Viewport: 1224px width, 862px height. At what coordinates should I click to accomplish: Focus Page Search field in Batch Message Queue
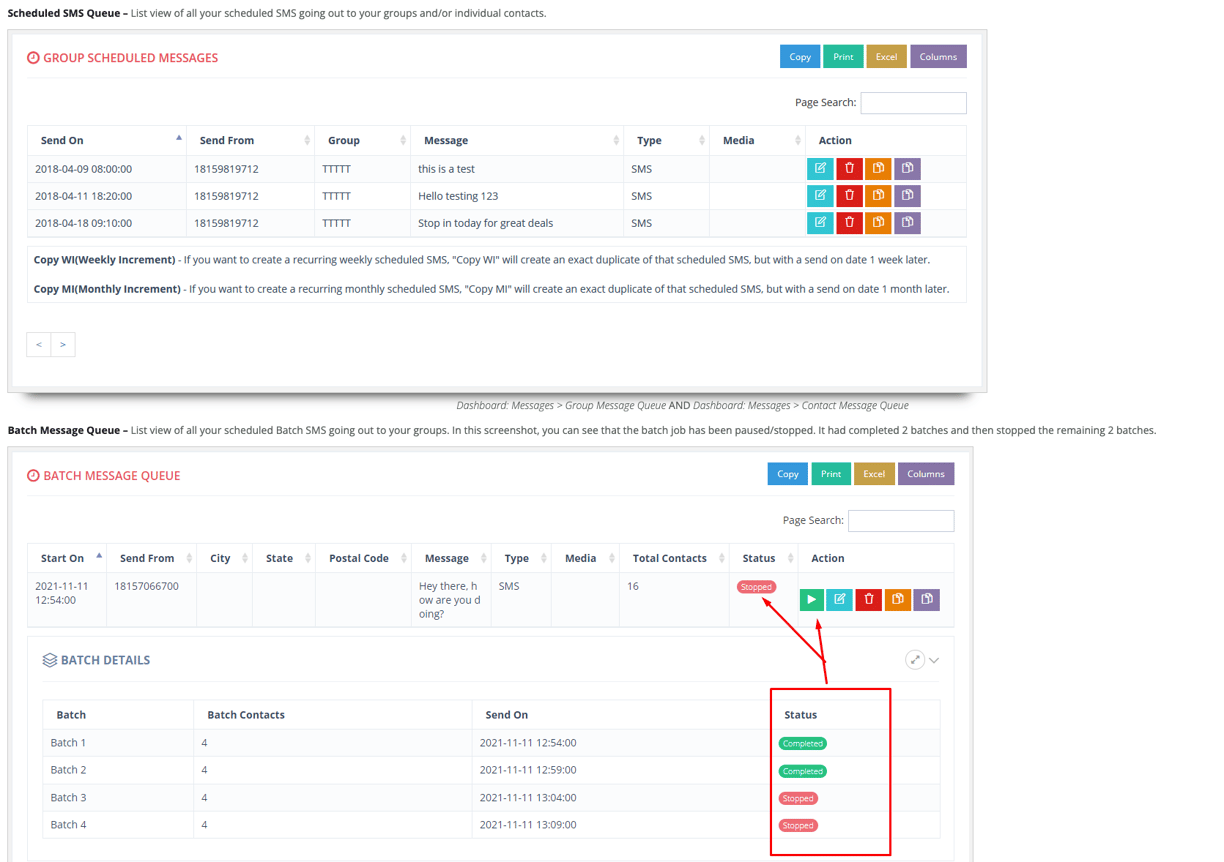click(901, 521)
